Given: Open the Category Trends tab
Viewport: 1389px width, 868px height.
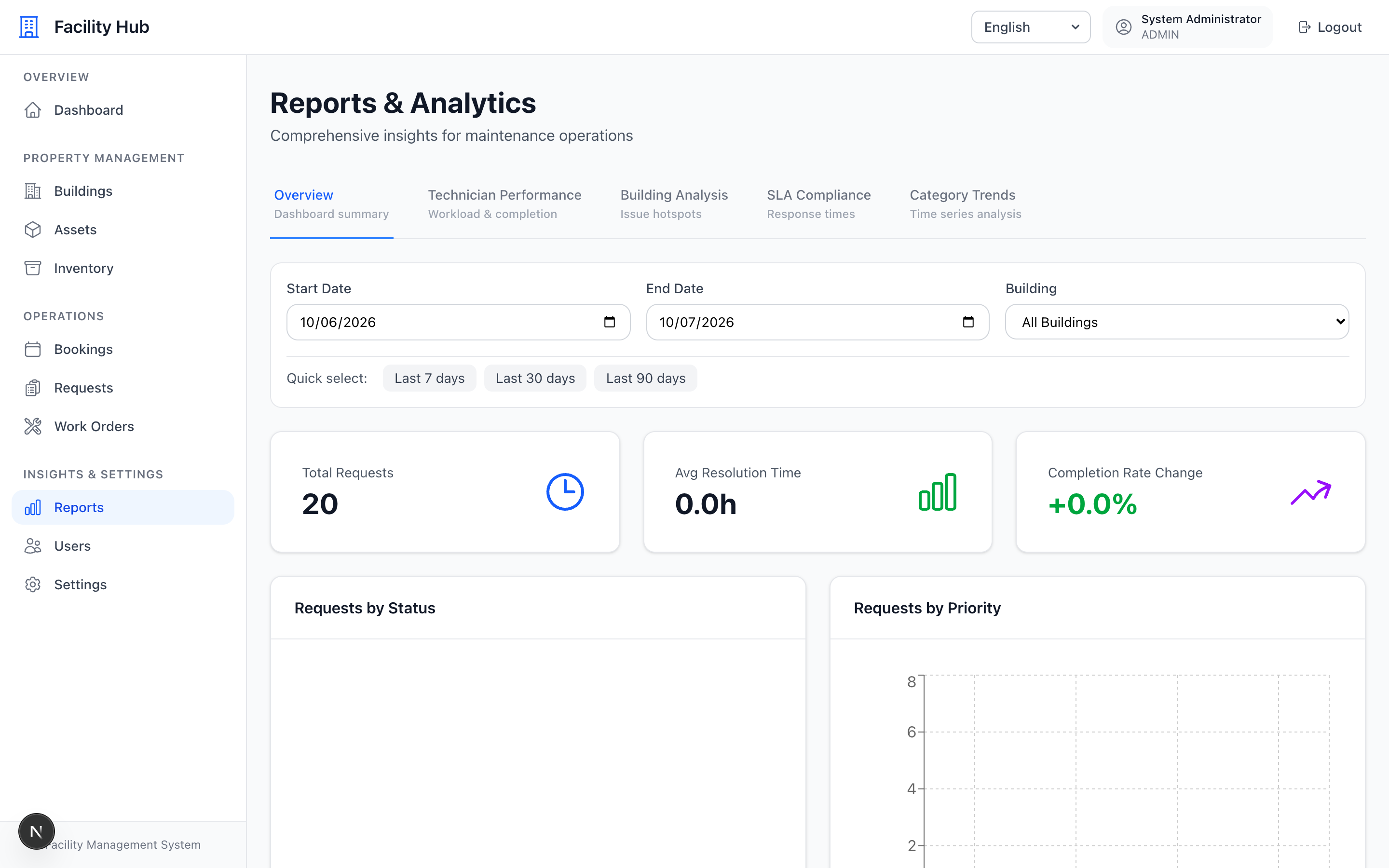Looking at the screenshot, I should [x=966, y=204].
